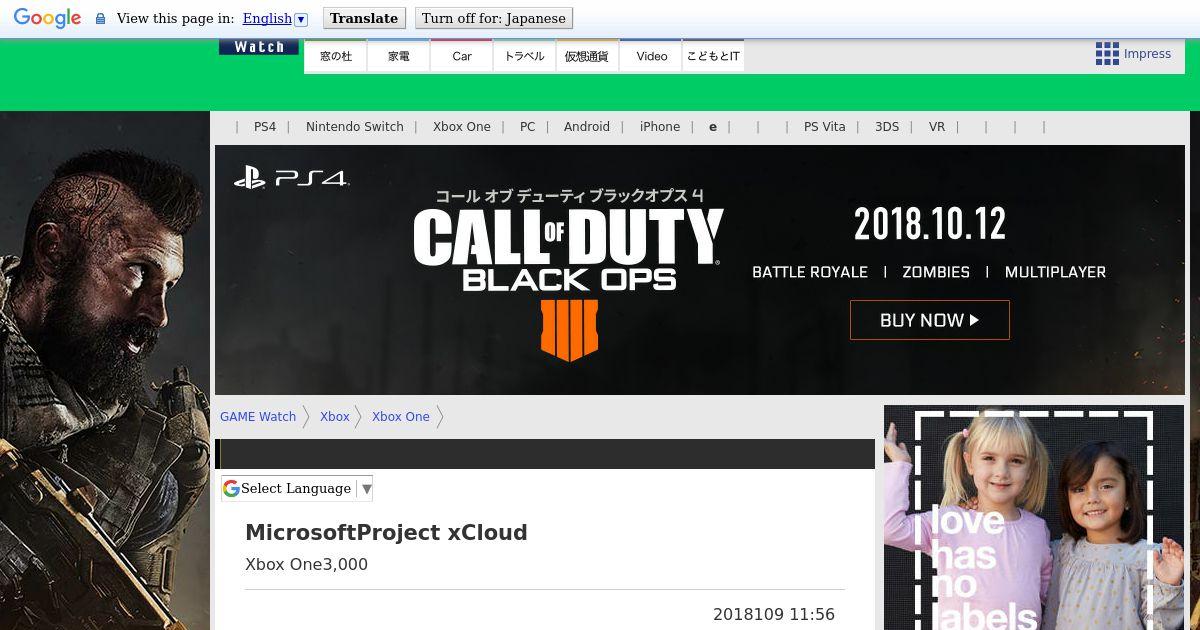Click the BATTLE ROYALE text in banner
The image size is (1200, 630).
pyautogui.click(x=810, y=272)
